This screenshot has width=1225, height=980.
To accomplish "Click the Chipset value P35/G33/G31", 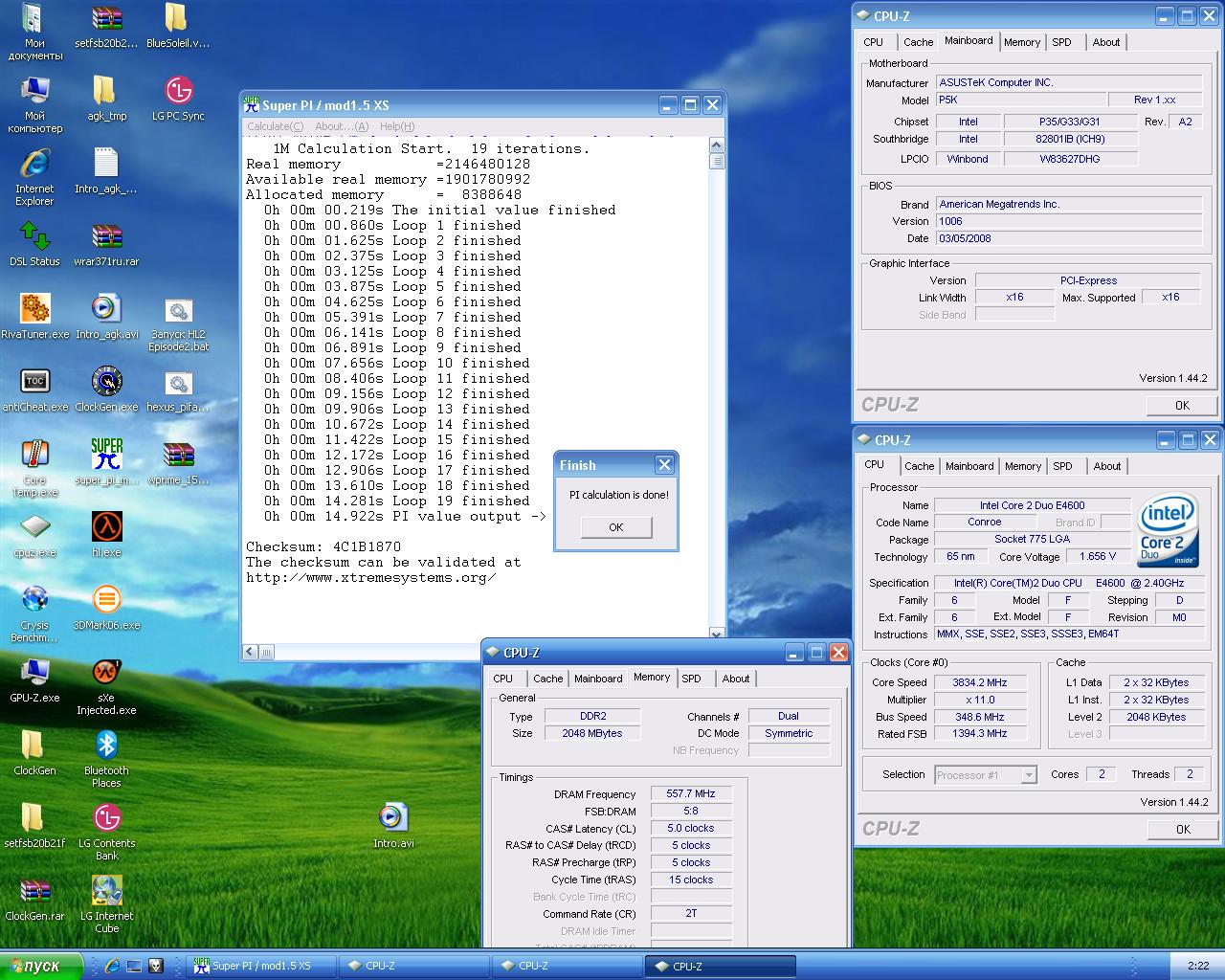I will tap(1069, 122).
